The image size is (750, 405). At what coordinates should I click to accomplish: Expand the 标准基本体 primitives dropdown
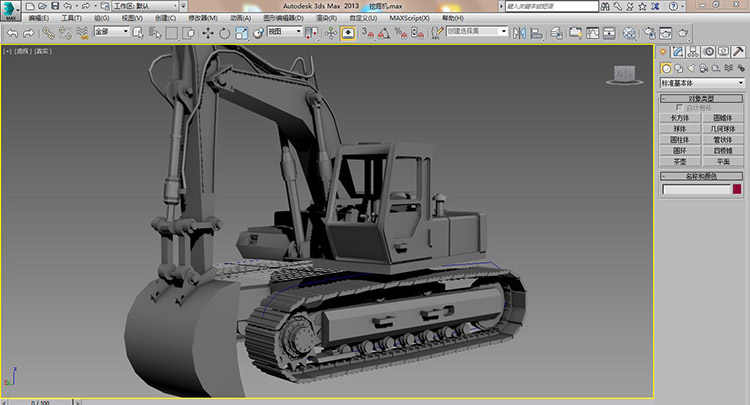coord(702,82)
